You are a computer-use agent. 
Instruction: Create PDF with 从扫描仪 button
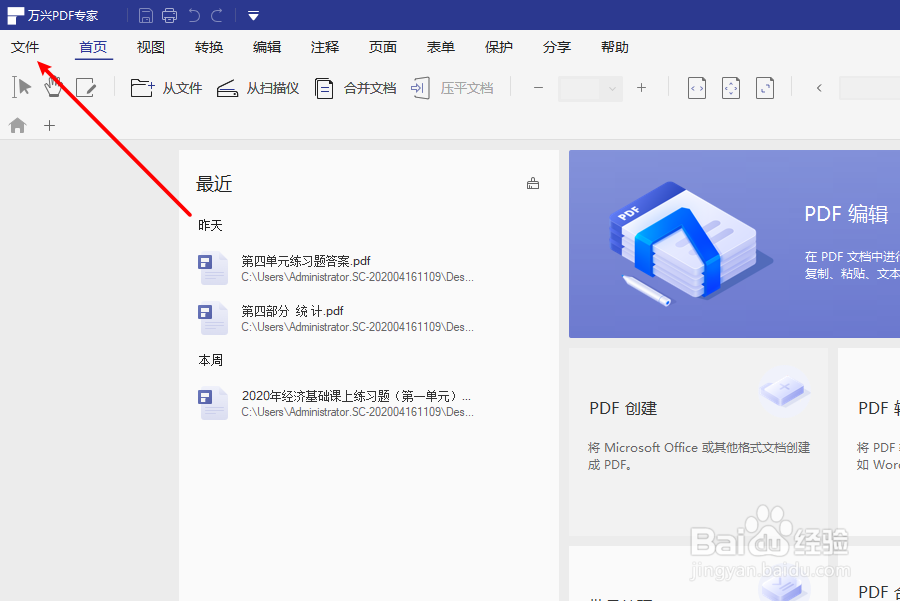pyautogui.click(x=258, y=88)
